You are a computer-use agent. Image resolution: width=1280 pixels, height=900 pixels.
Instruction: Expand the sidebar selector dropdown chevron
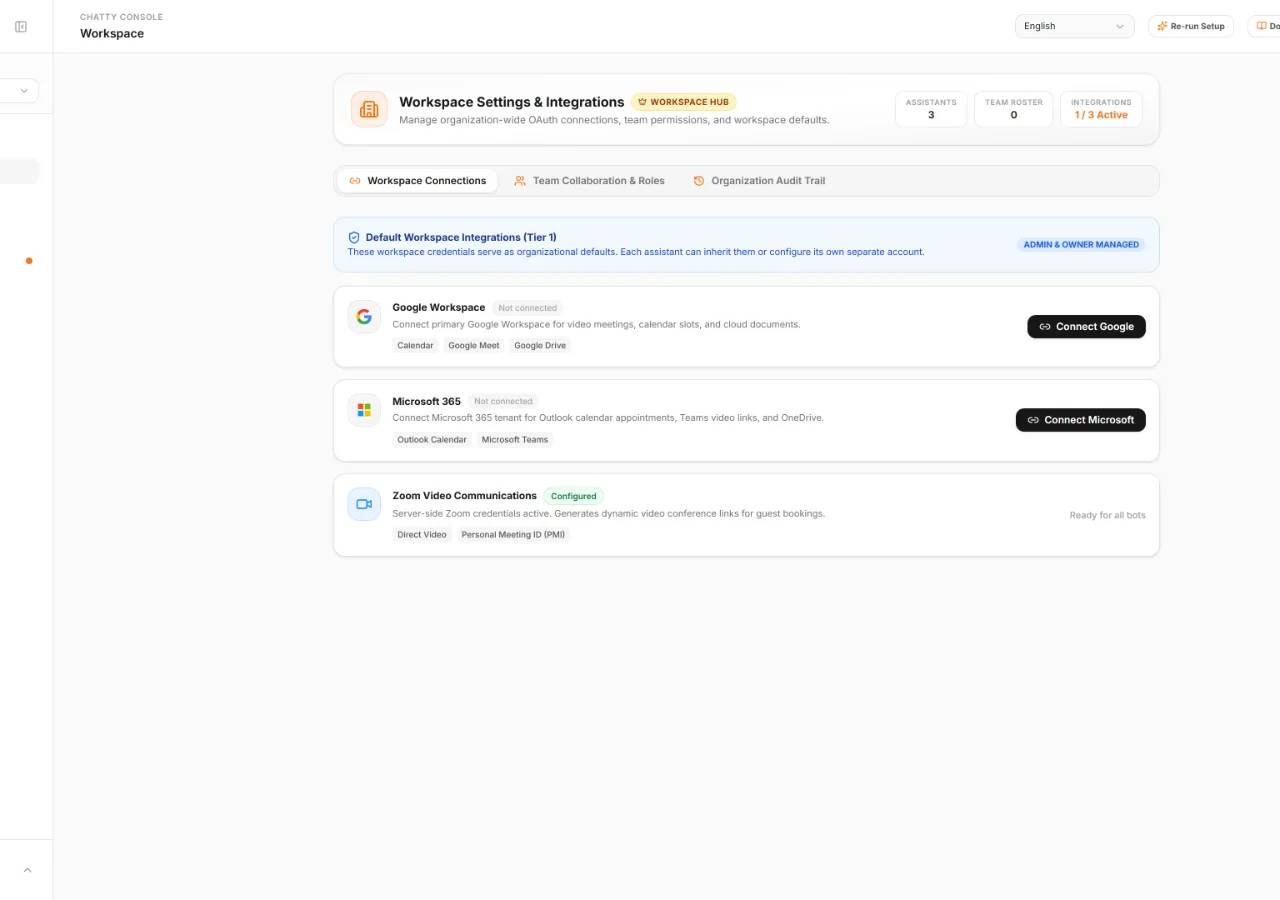click(24, 91)
